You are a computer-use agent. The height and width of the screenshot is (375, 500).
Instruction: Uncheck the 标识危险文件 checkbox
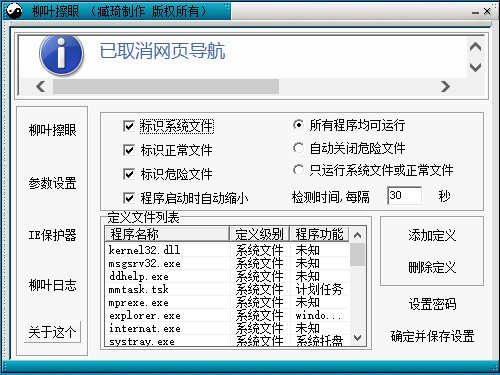[129, 174]
